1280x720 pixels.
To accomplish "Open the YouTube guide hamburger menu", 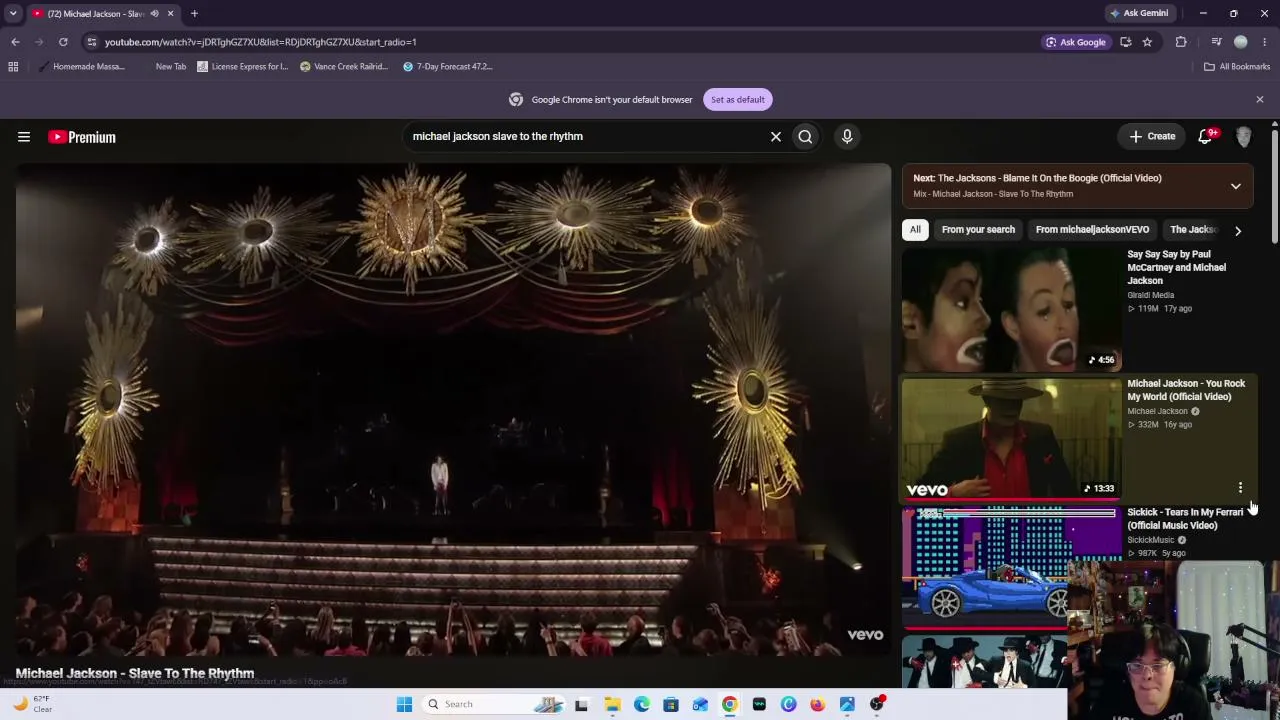I will click(x=24, y=137).
